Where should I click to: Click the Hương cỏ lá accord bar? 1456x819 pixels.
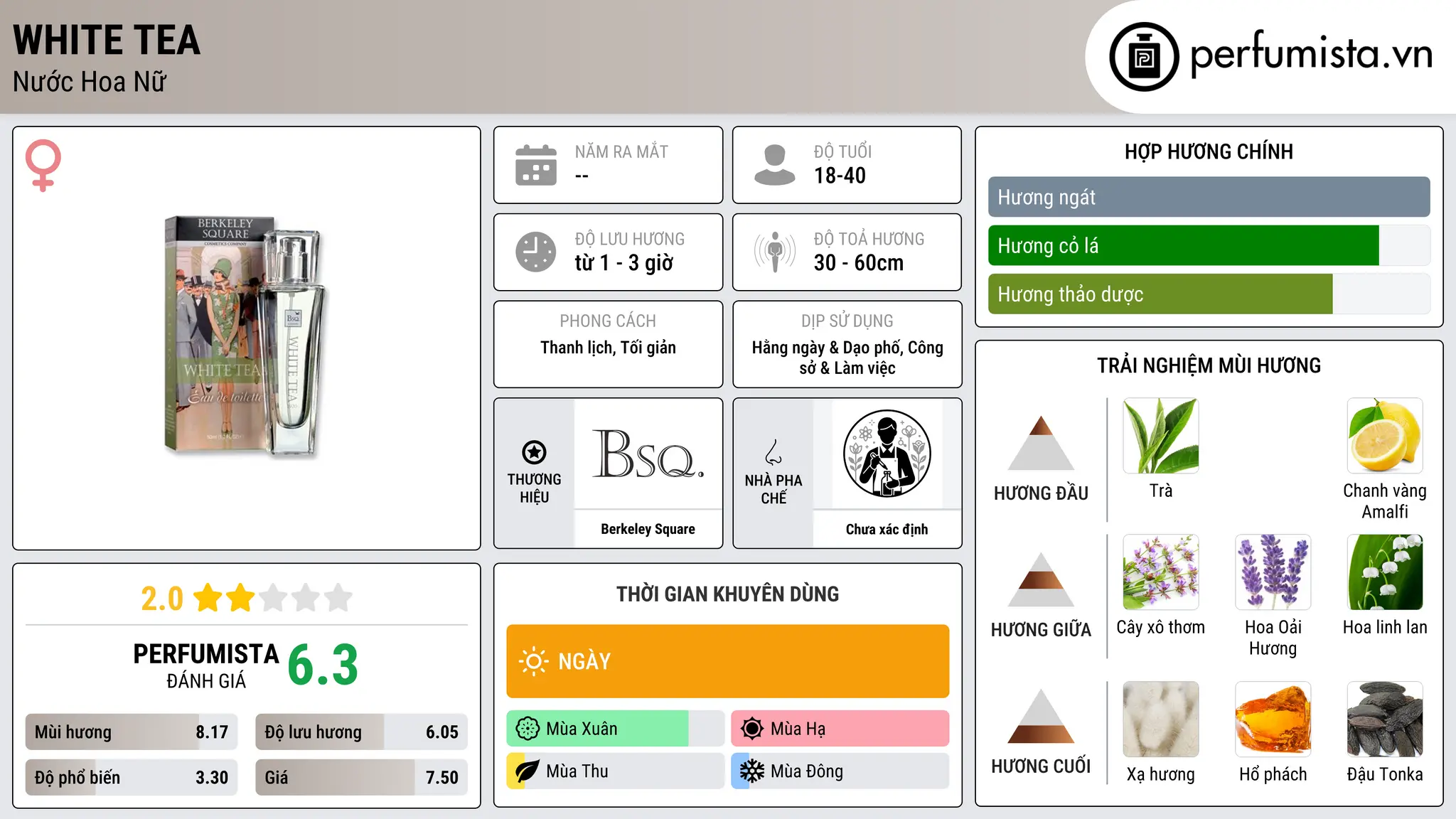pos(1209,245)
